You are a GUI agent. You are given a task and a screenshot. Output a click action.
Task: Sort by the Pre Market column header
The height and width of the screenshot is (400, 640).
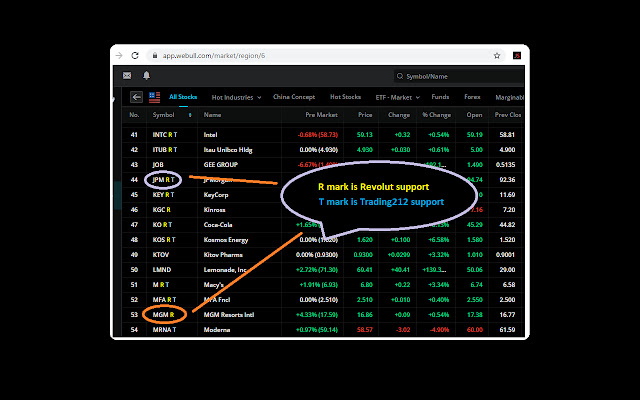[x=321, y=115]
